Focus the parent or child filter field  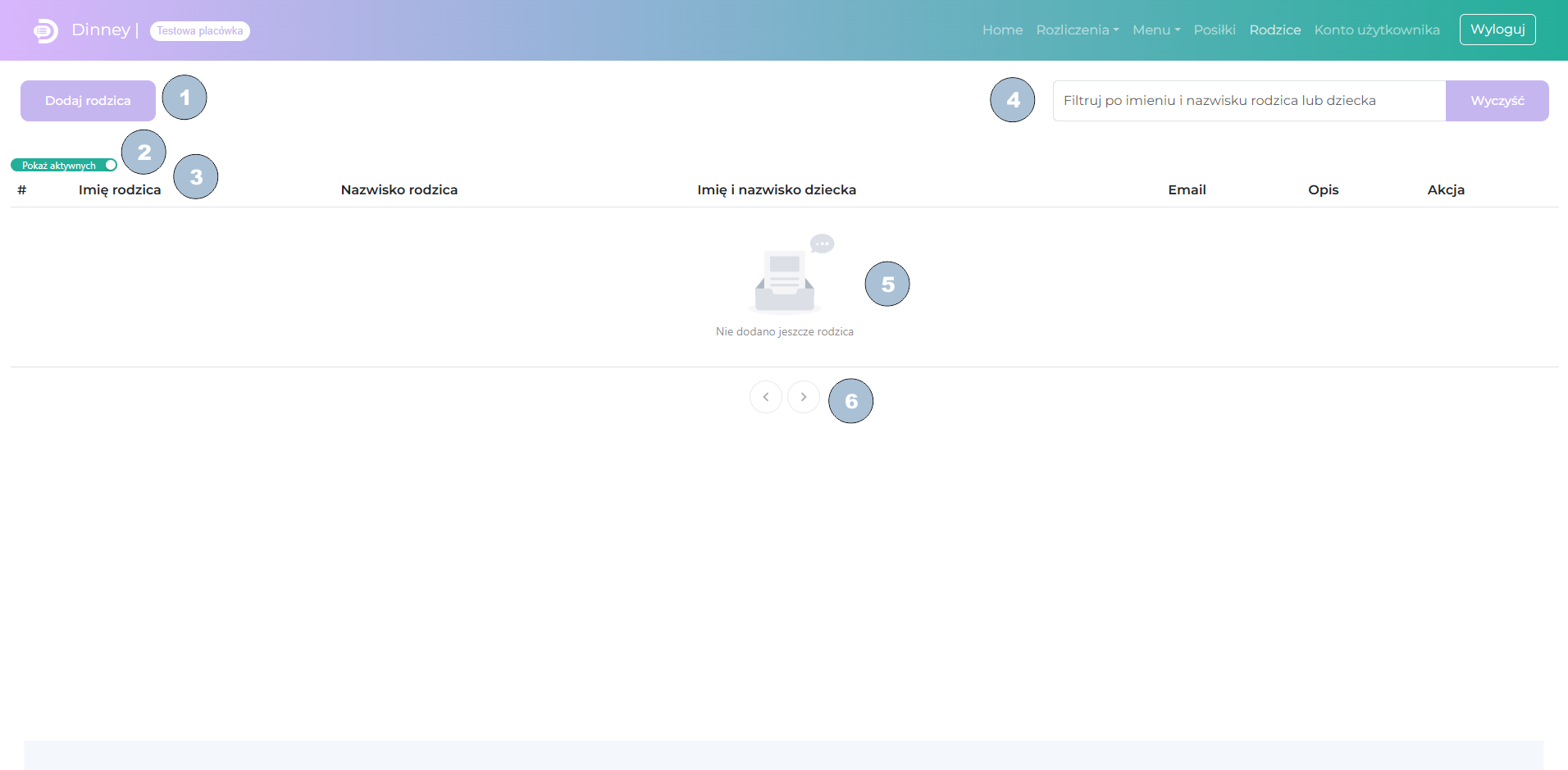(1248, 101)
